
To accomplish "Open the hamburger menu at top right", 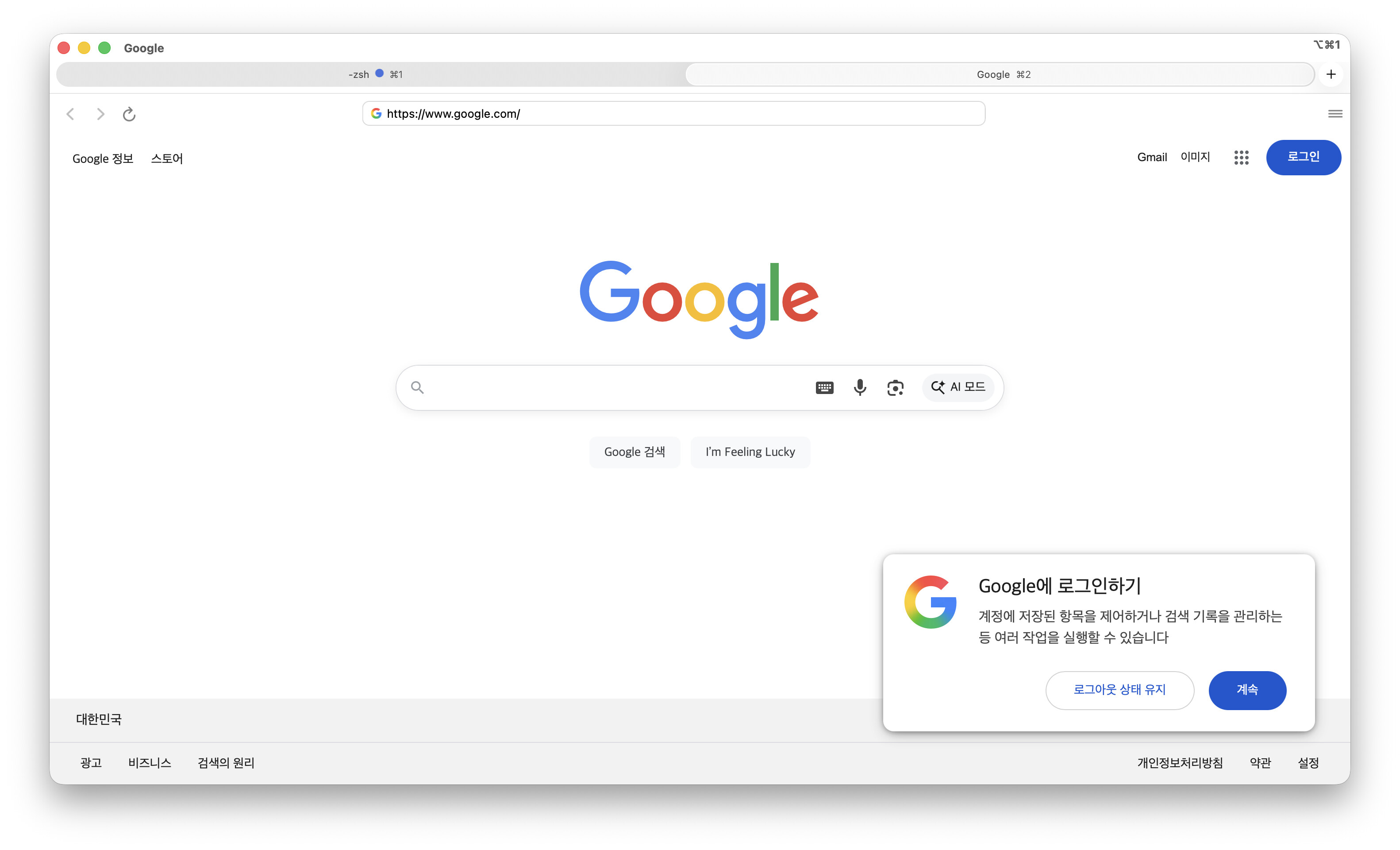I will [x=1335, y=114].
